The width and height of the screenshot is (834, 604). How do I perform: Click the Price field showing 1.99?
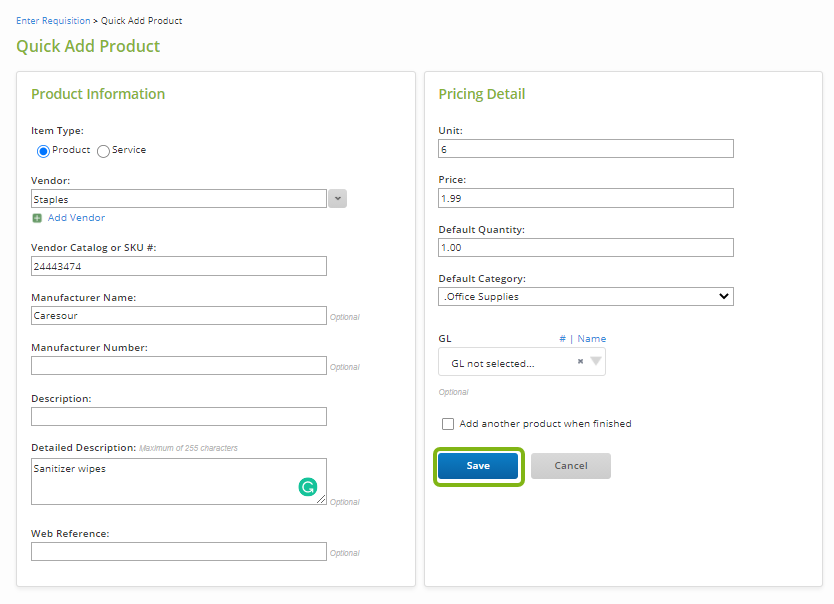[586, 198]
